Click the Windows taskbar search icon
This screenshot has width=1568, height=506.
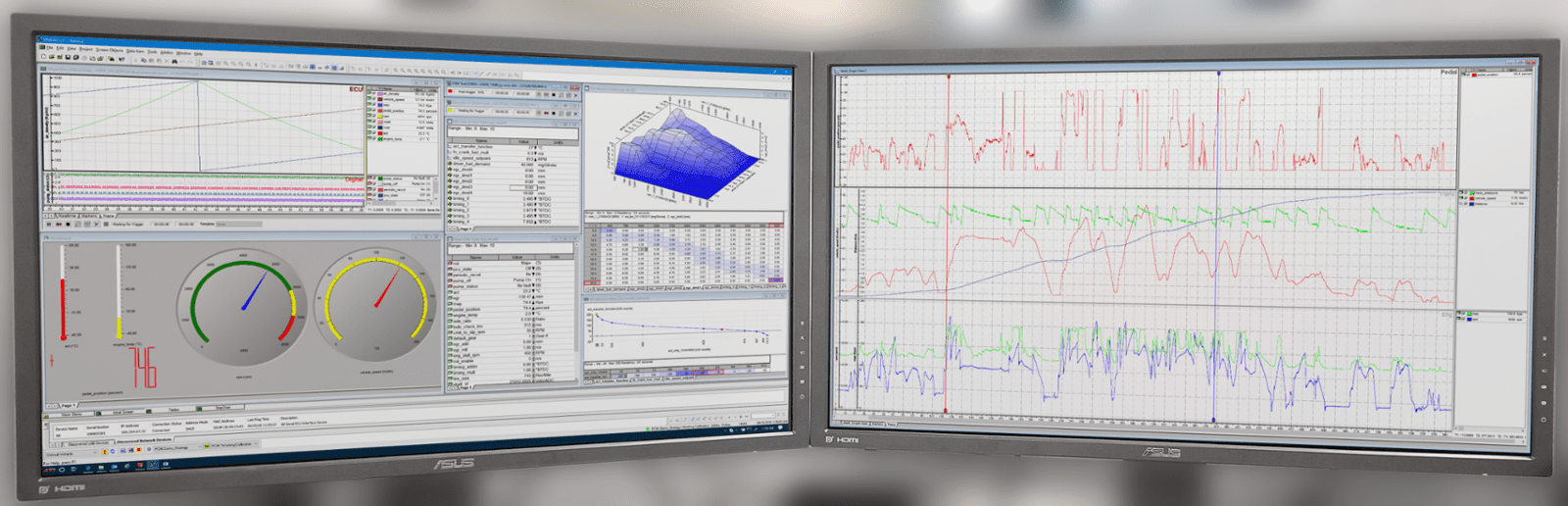tap(61, 470)
